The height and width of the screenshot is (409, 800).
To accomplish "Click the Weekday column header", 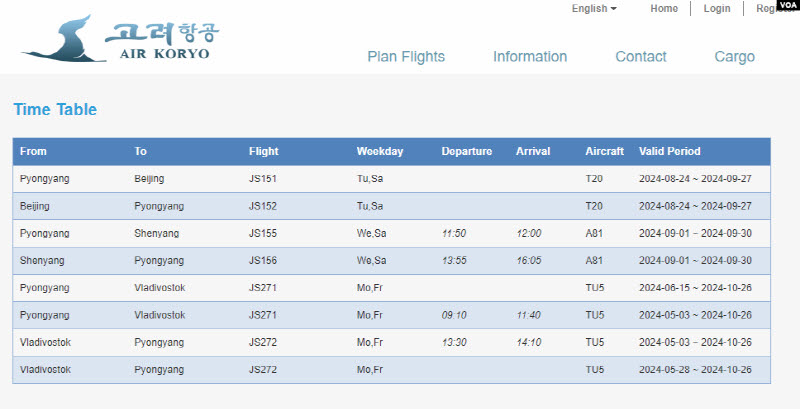I will 380,152.
